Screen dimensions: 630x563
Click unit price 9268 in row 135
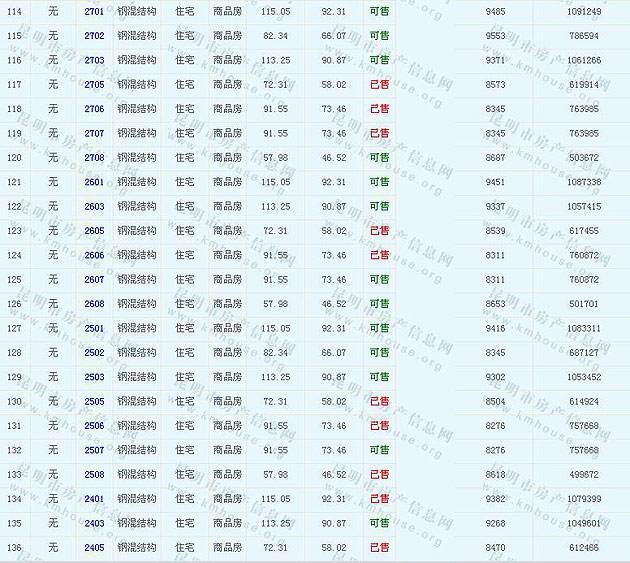495,523
